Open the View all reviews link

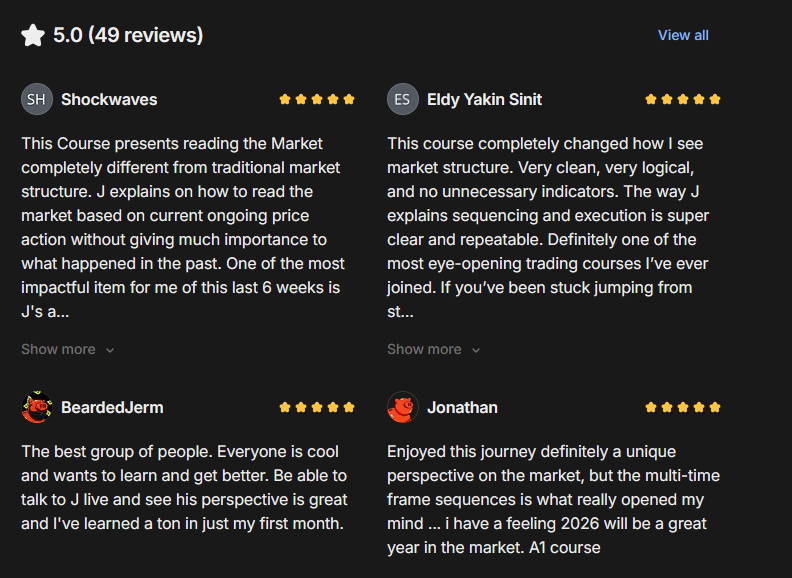(683, 35)
